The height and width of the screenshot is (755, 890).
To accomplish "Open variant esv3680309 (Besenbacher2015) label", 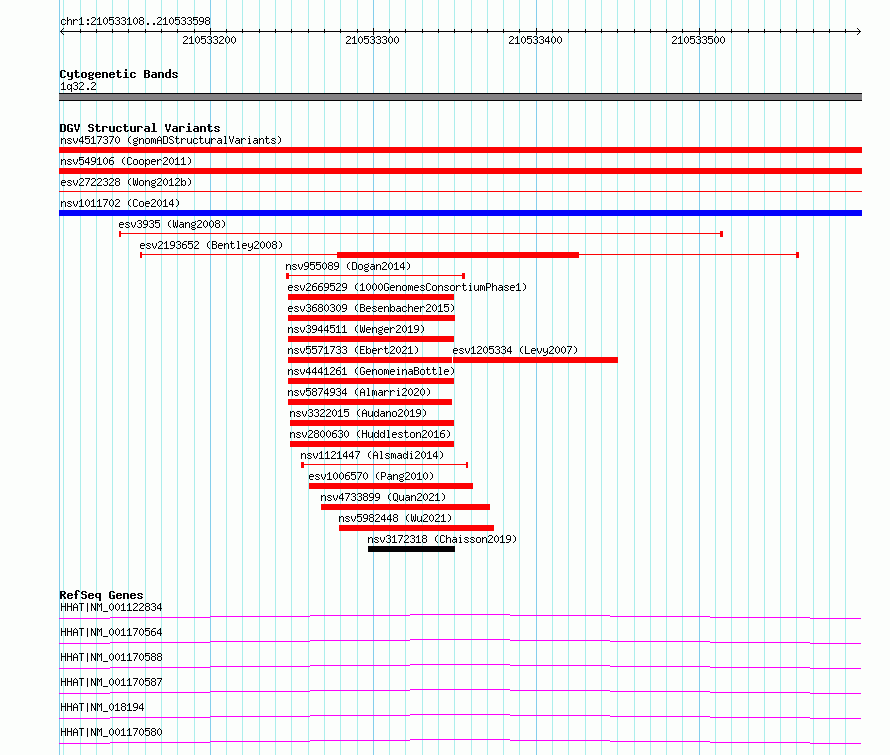I will 371,308.
